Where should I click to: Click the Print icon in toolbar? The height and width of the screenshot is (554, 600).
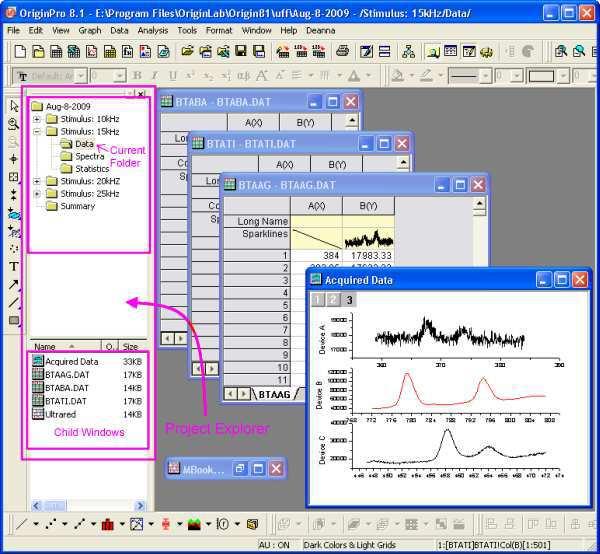click(342, 51)
